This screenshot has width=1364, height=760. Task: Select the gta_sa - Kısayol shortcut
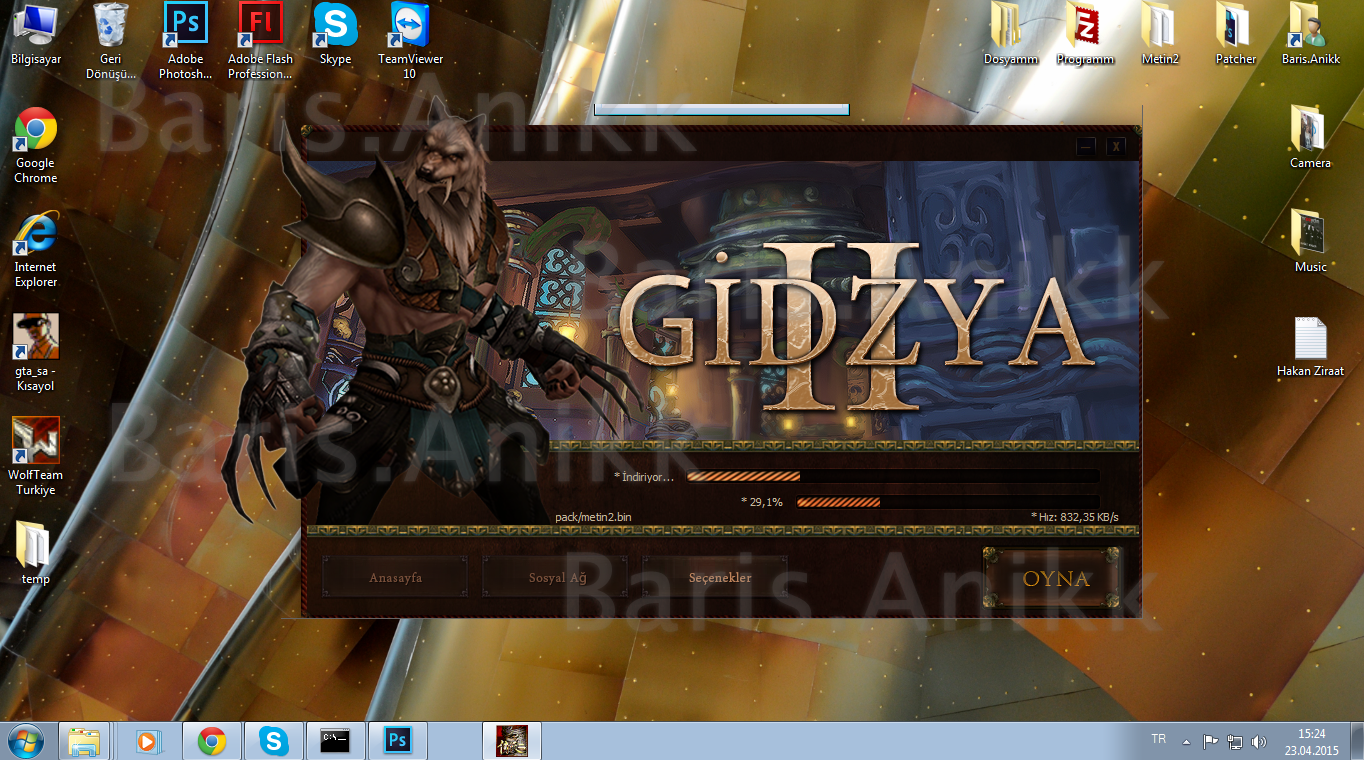pyautogui.click(x=35, y=353)
